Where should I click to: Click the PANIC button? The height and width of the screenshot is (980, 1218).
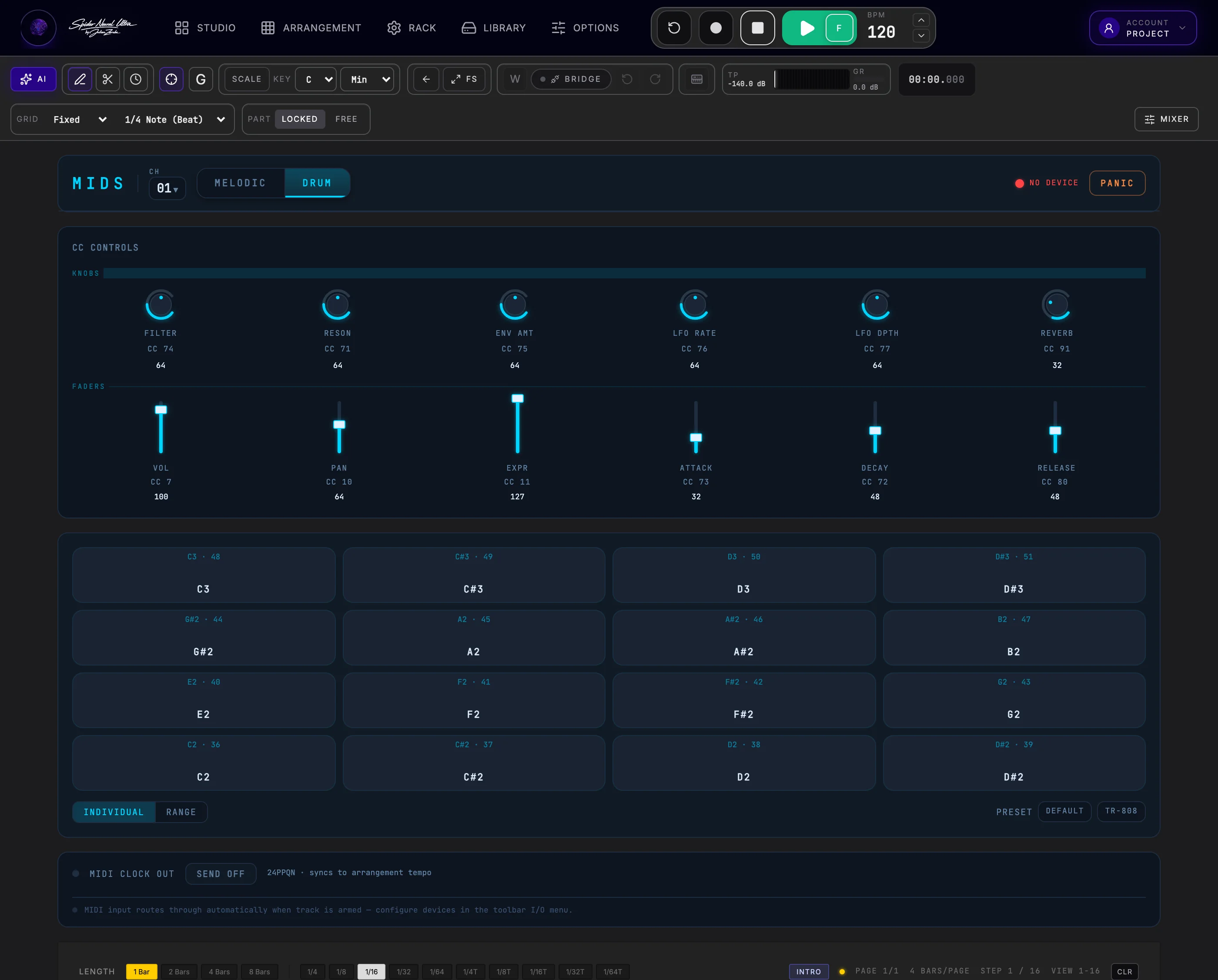click(1117, 183)
